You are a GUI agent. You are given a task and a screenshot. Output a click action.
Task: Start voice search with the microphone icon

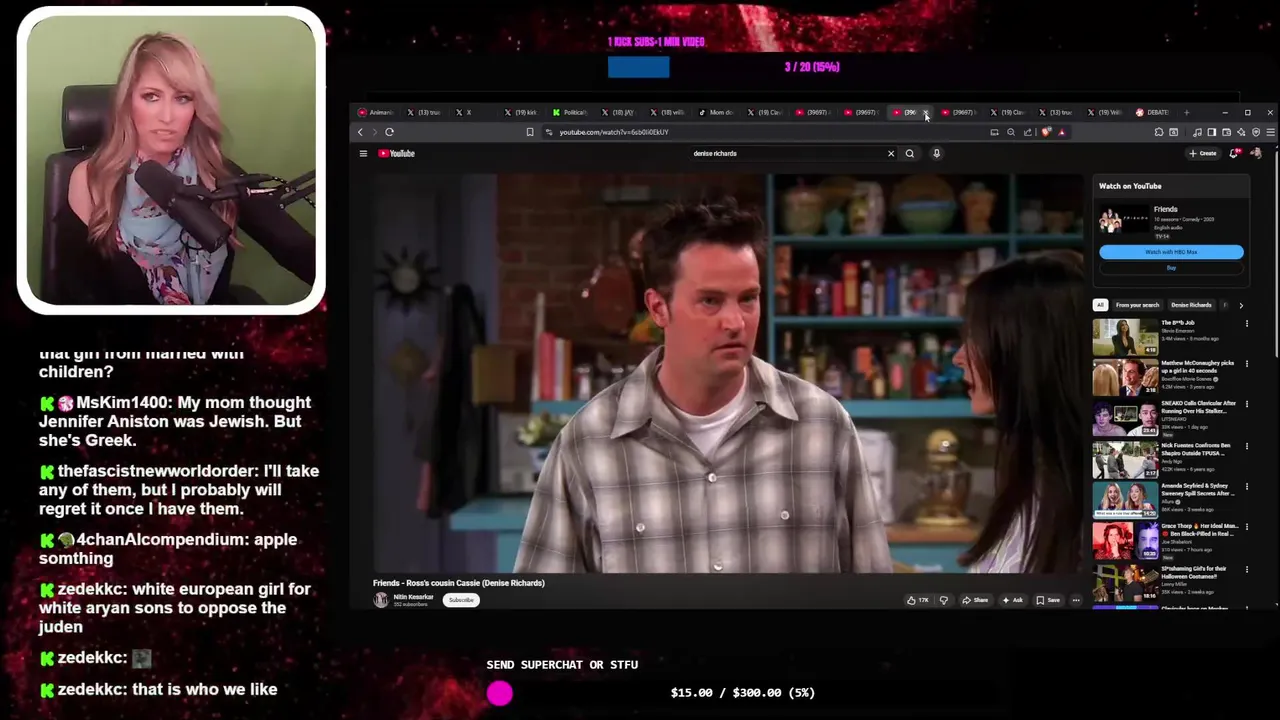(936, 153)
